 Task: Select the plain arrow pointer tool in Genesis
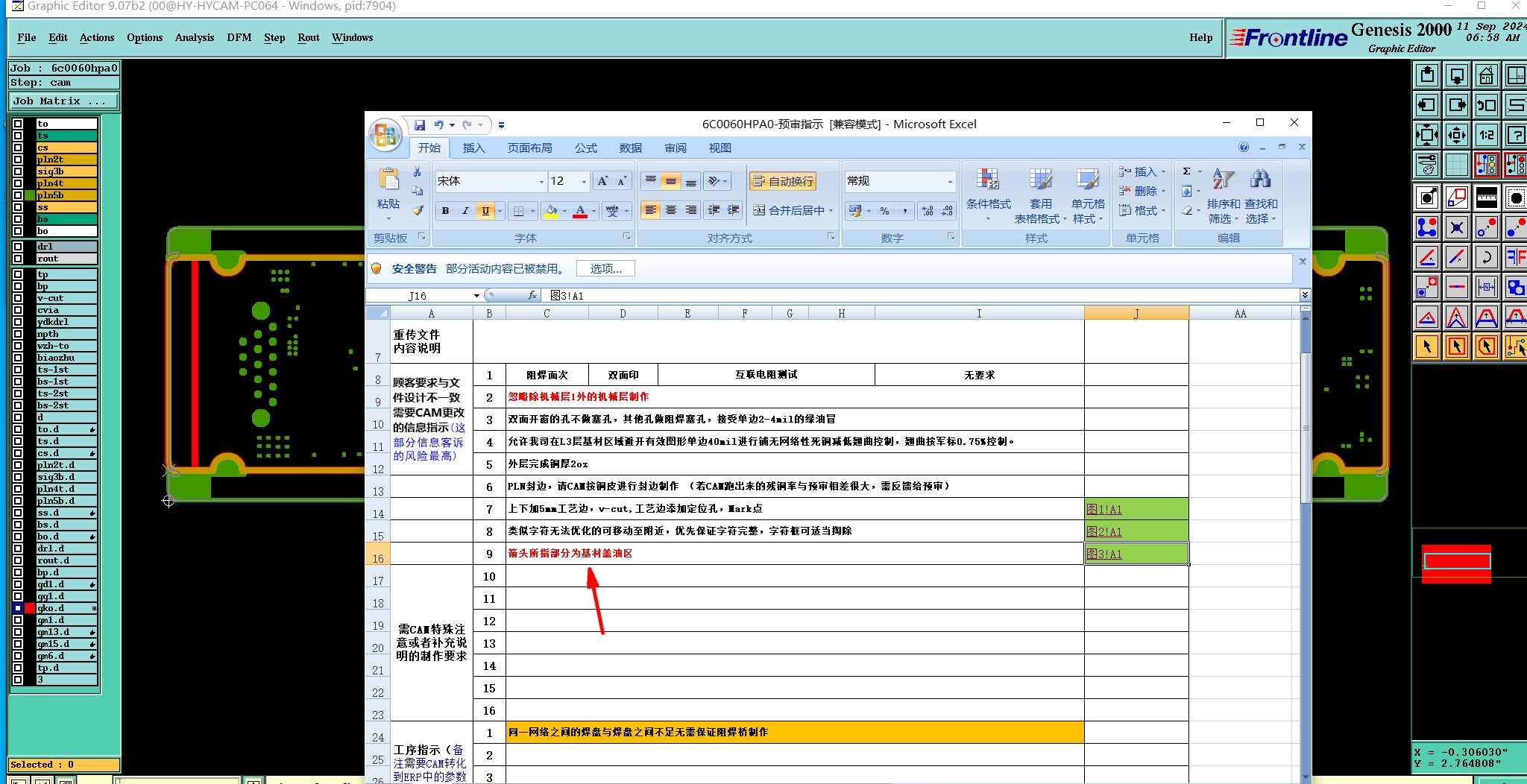(1426, 347)
